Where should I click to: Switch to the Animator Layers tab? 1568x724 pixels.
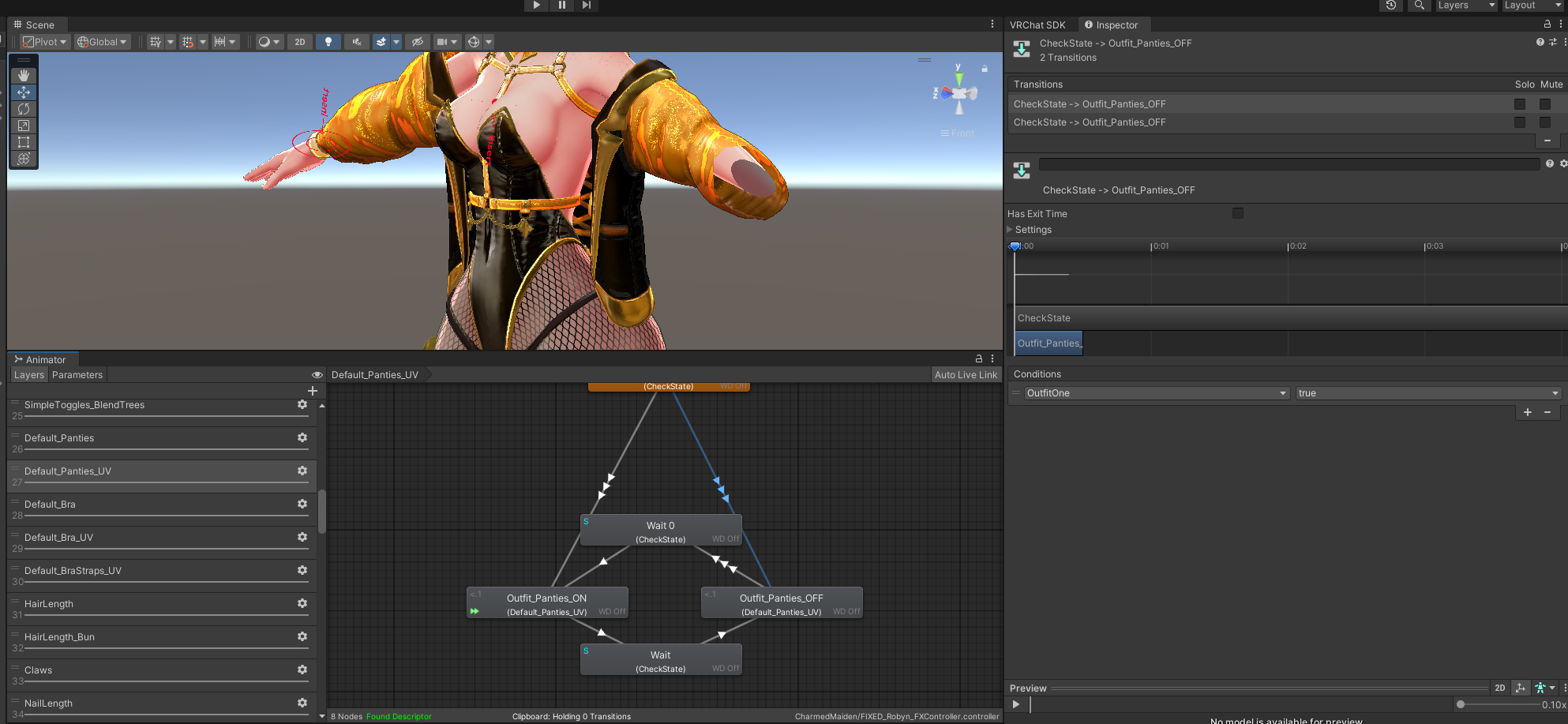click(29, 375)
